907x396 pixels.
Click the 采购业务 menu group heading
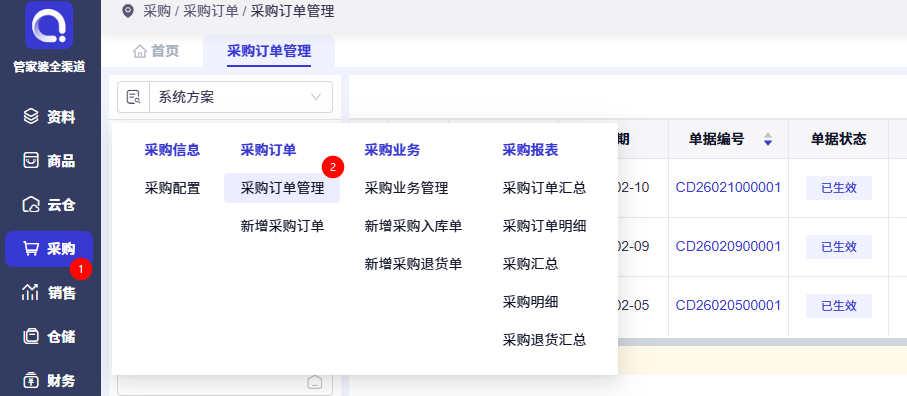click(393, 150)
